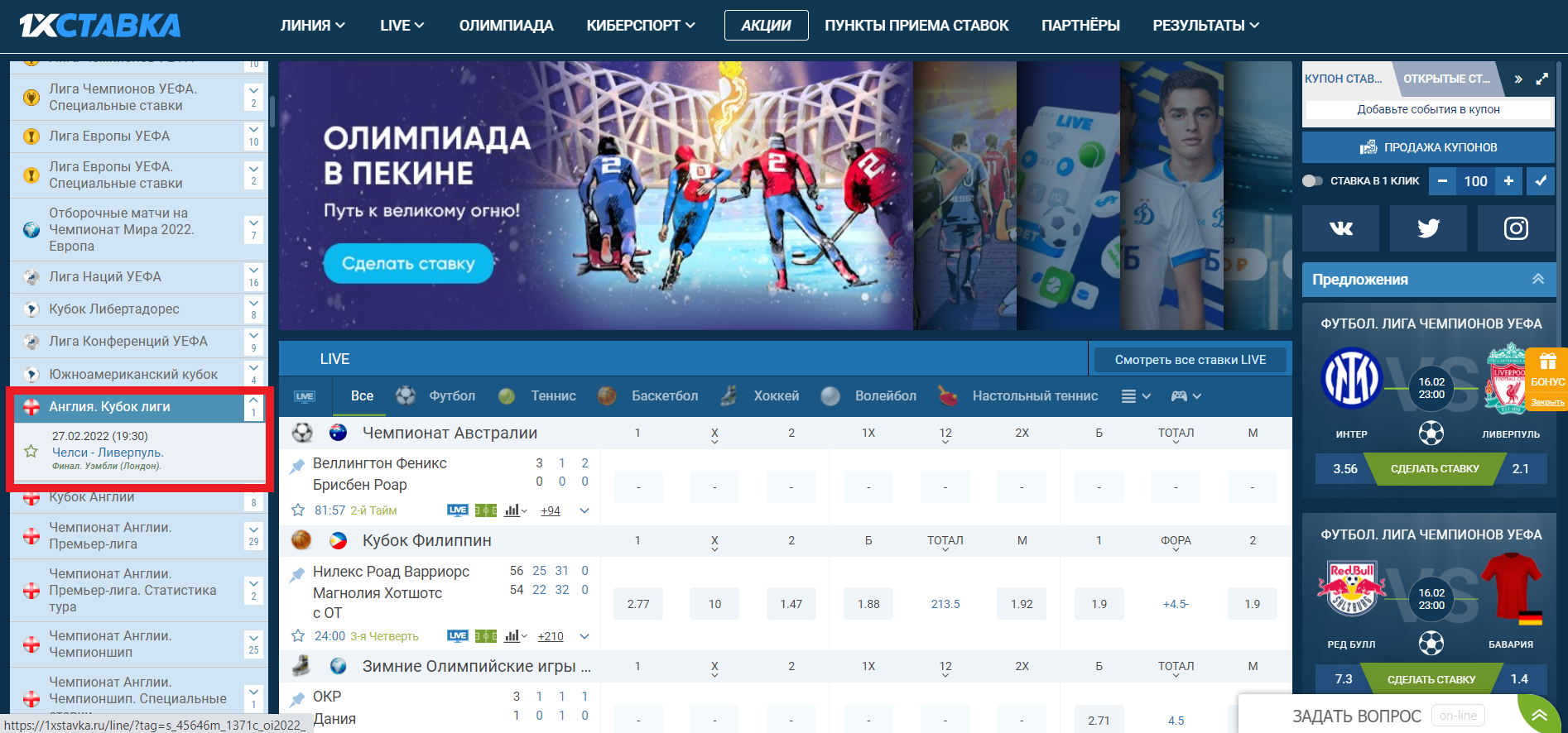Pin the ОКР - Дания event
This screenshot has width=1568, height=733.
(297, 700)
